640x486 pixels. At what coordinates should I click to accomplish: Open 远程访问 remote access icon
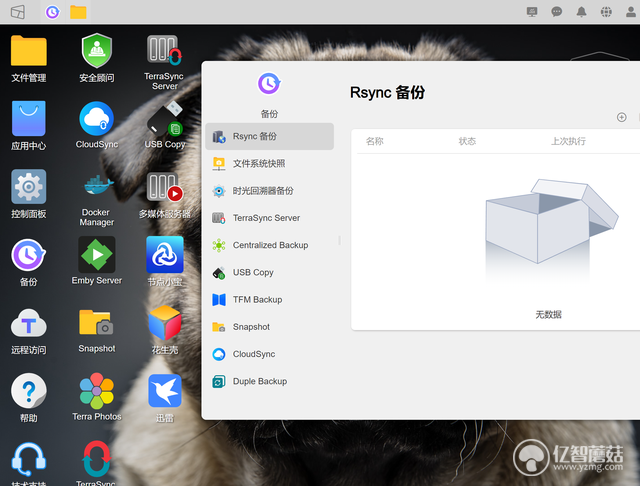pos(29,323)
